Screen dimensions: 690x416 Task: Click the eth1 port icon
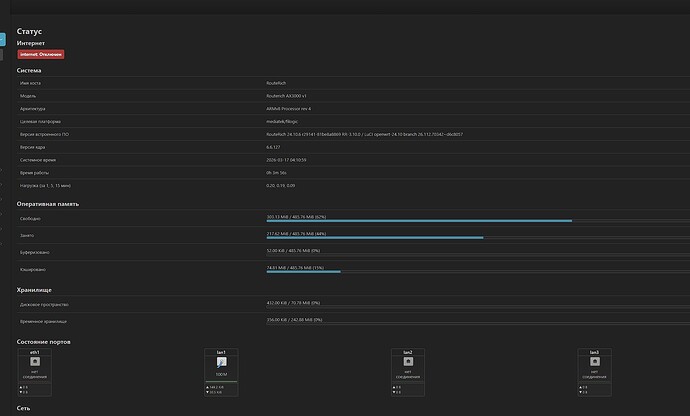click(35, 361)
